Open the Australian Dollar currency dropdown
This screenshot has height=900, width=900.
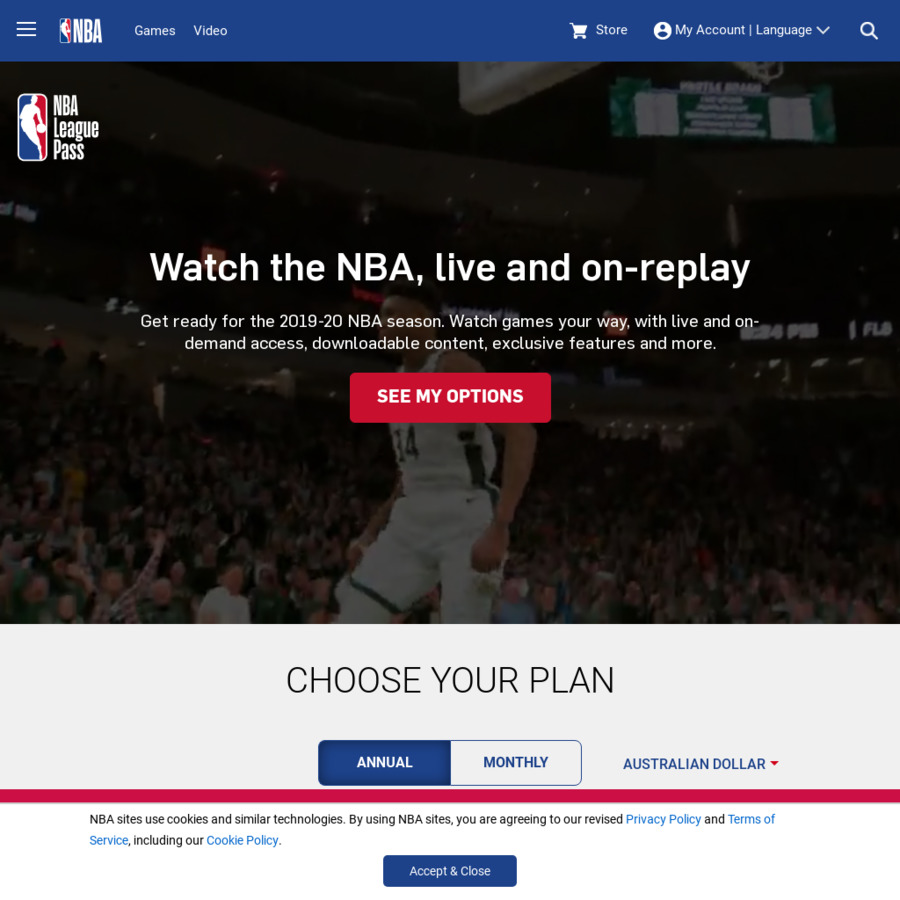coord(700,764)
